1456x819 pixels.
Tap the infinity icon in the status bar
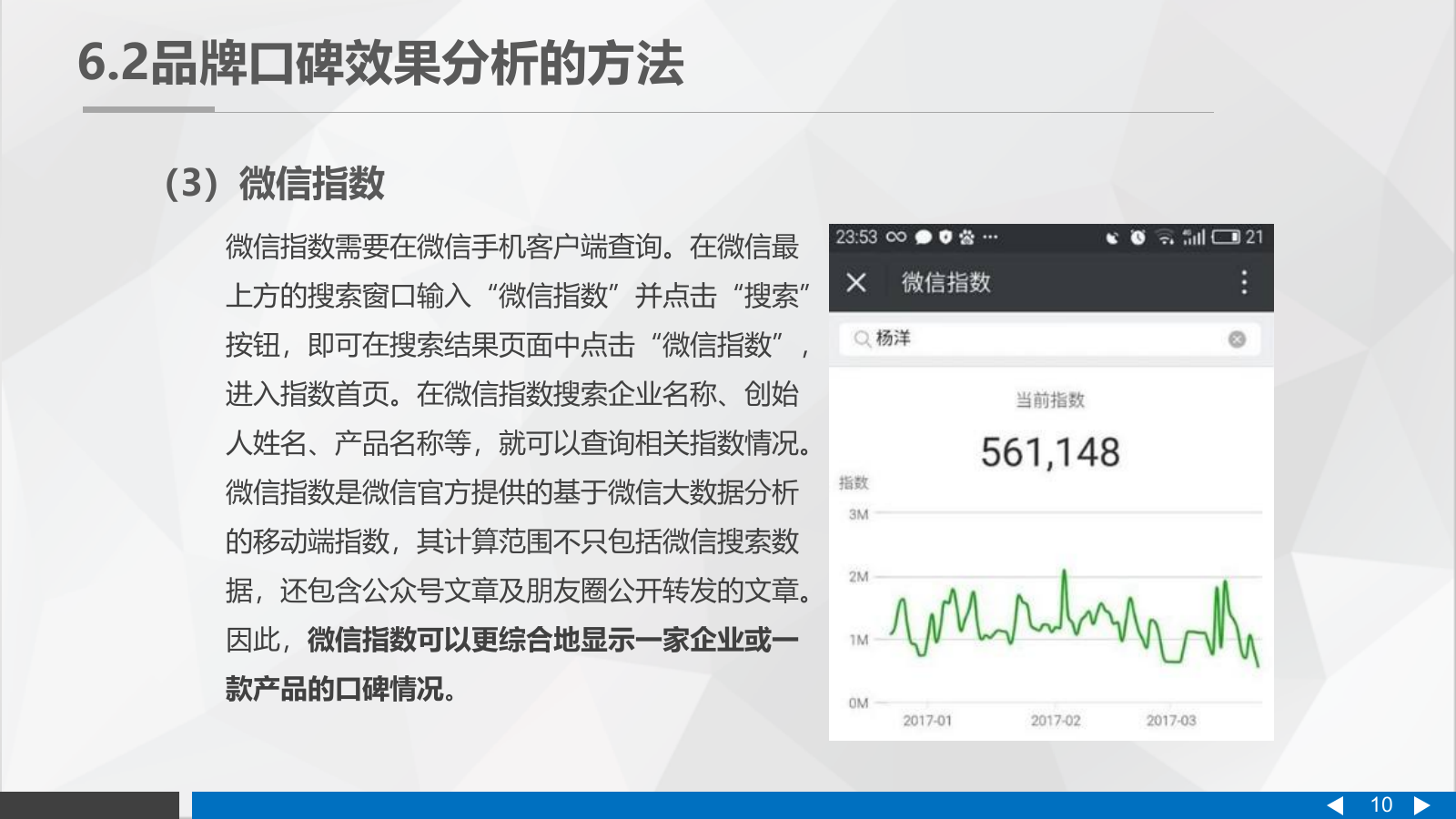pos(896,237)
